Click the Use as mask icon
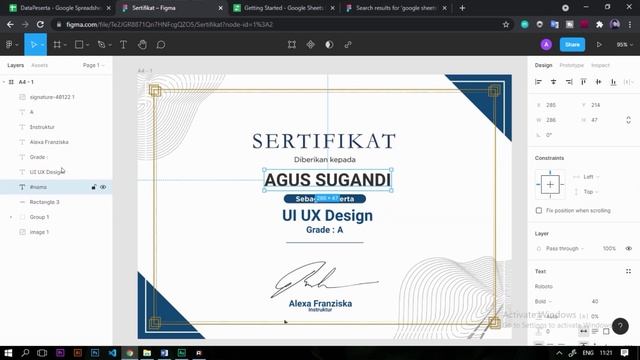 pos(329,44)
